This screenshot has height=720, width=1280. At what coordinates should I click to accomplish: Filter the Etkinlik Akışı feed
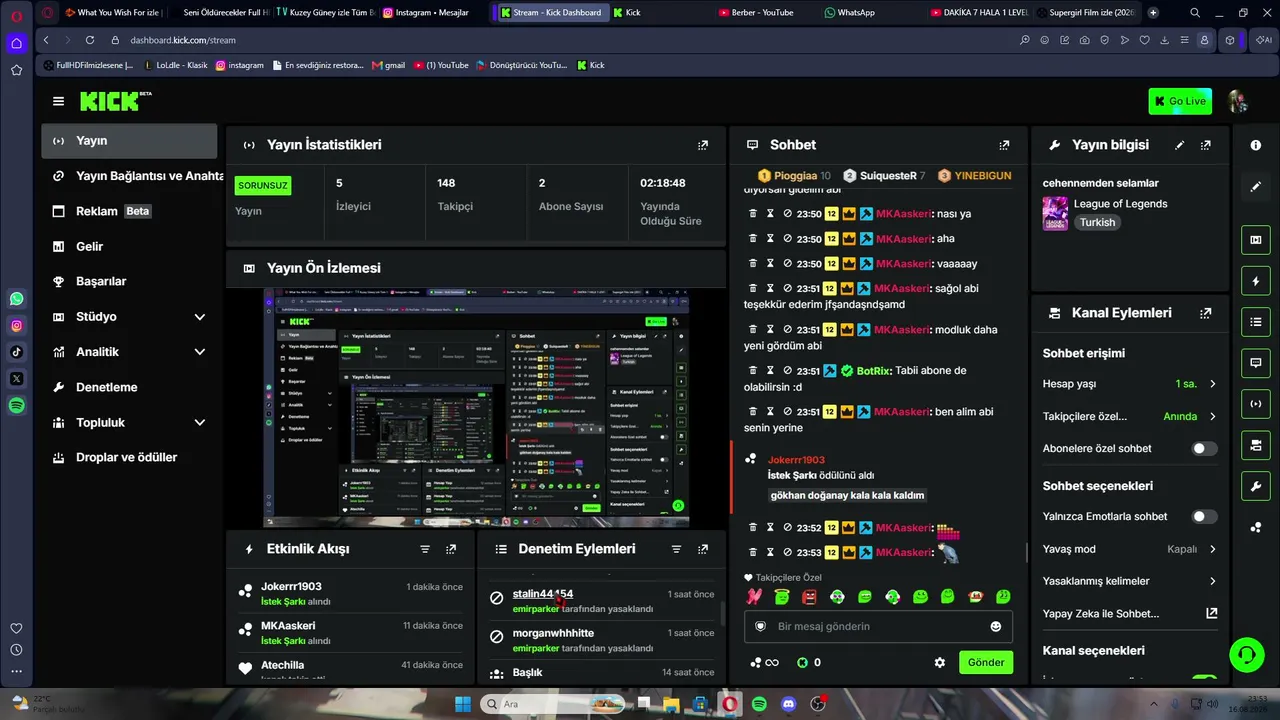(425, 549)
